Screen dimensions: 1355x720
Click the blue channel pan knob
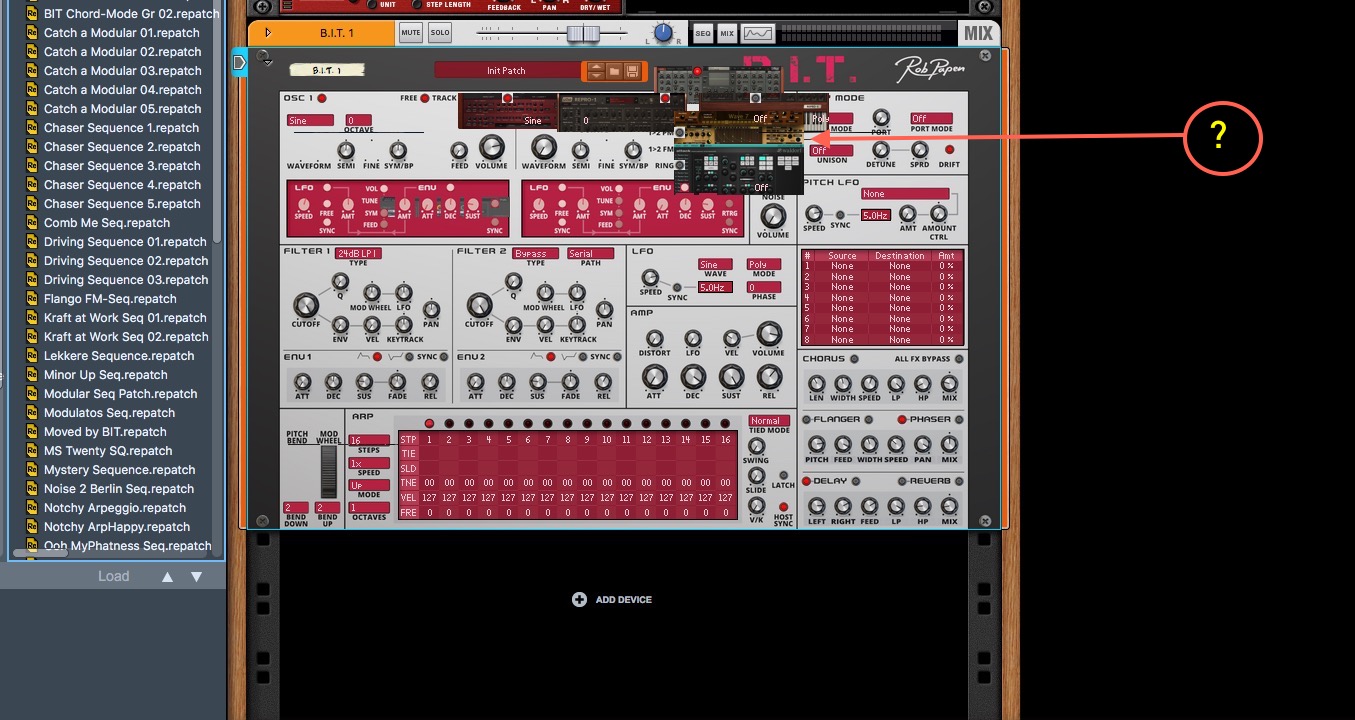tap(663, 33)
